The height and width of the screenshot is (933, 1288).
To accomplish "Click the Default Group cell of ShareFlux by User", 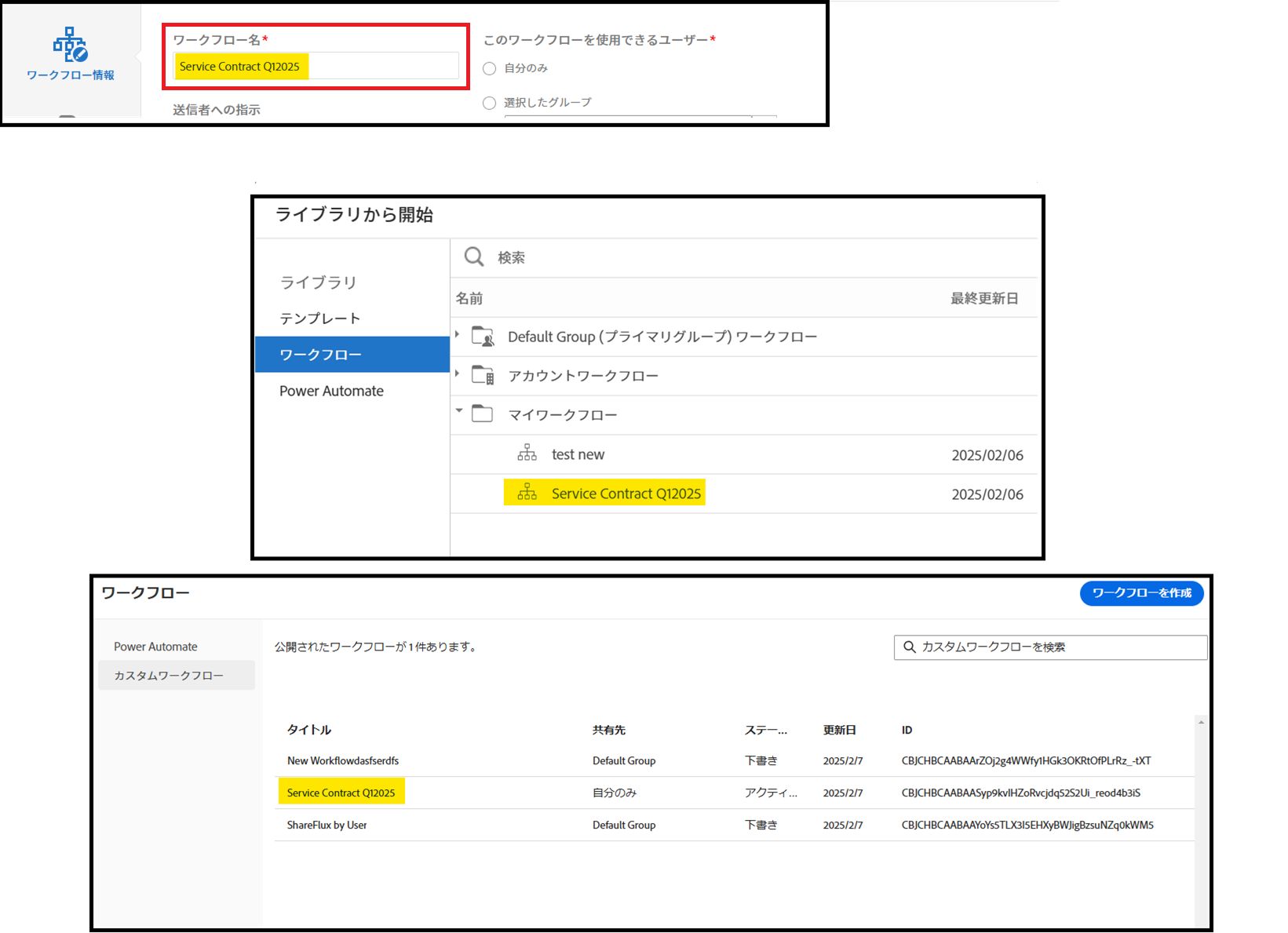I will (624, 825).
